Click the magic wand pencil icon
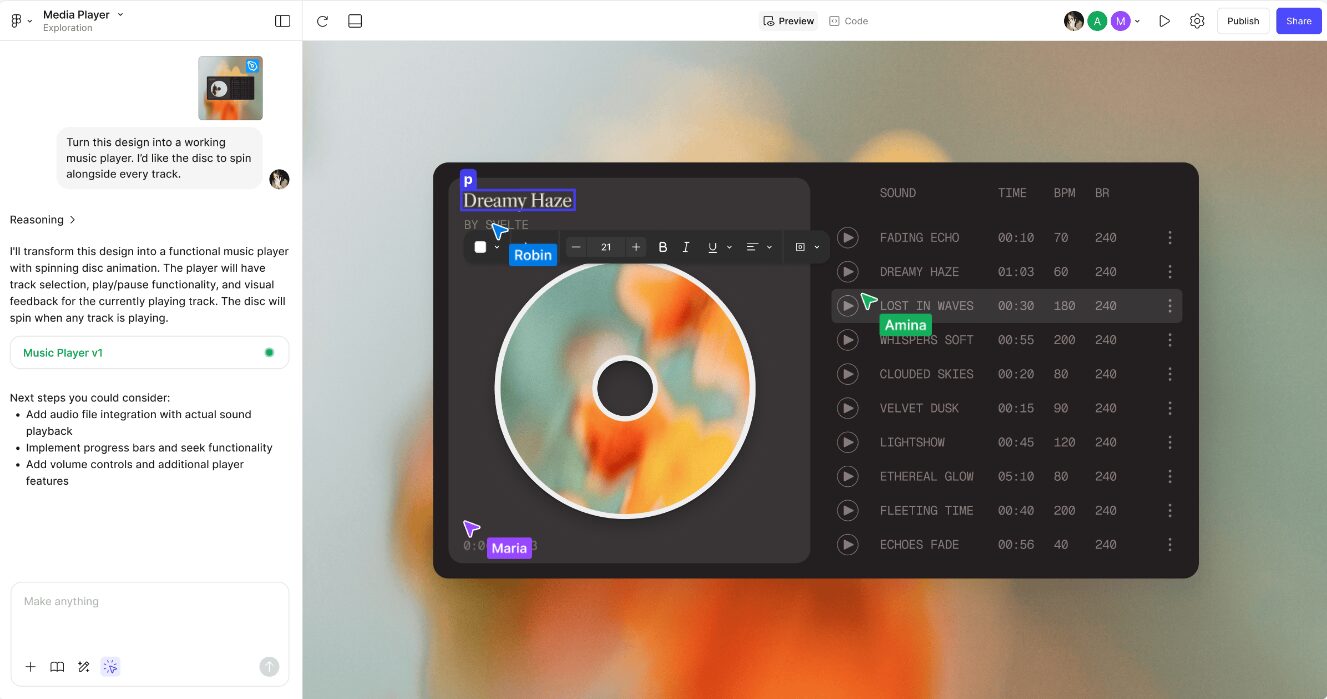Image resolution: width=1327 pixels, height=699 pixels. pyautogui.click(x=84, y=667)
